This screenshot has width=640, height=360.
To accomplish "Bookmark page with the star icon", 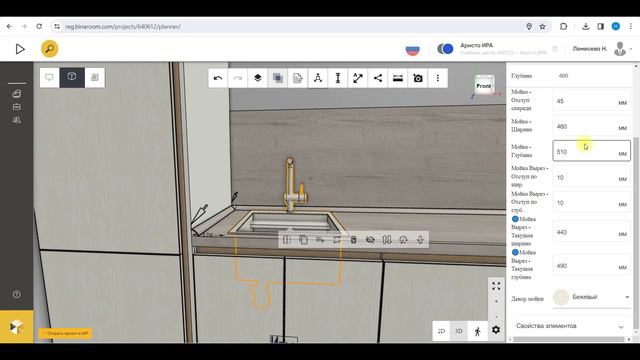I will coord(542,27).
